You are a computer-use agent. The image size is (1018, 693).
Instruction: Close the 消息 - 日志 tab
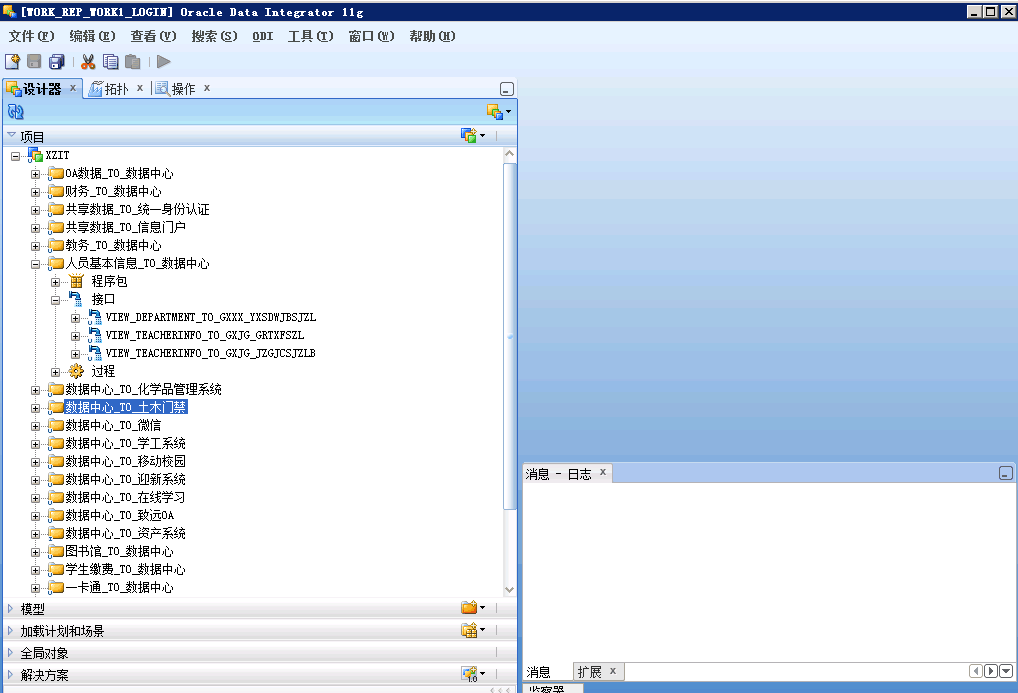tap(602, 472)
